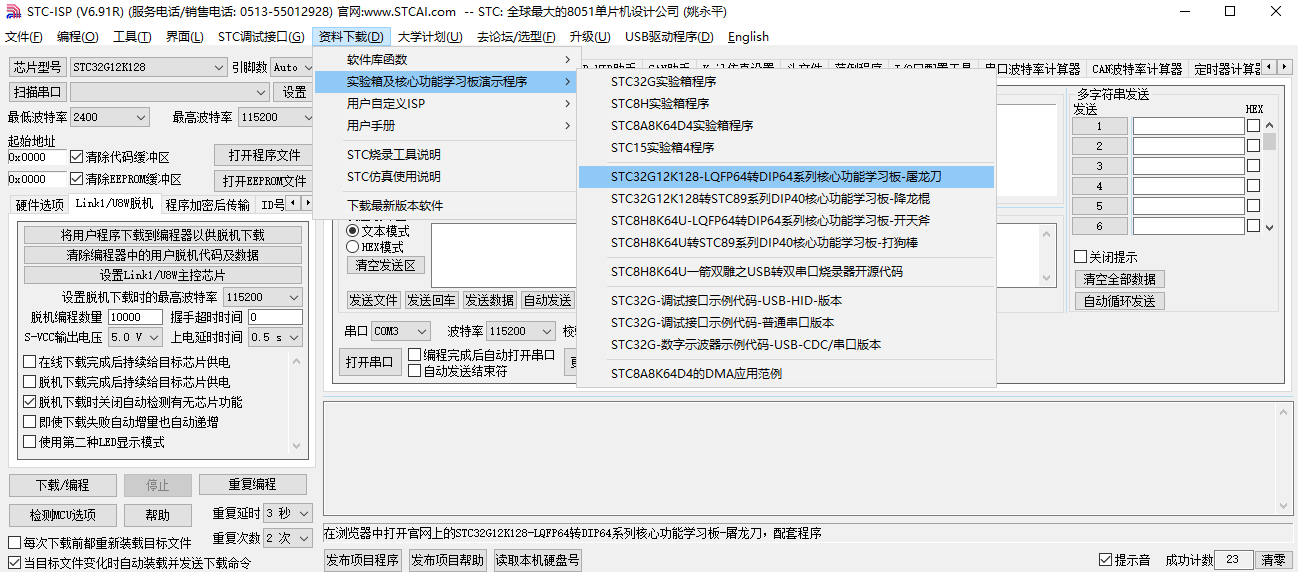
Task: Open the USB驱动程序(D) menu
Action: (x=669, y=37)
